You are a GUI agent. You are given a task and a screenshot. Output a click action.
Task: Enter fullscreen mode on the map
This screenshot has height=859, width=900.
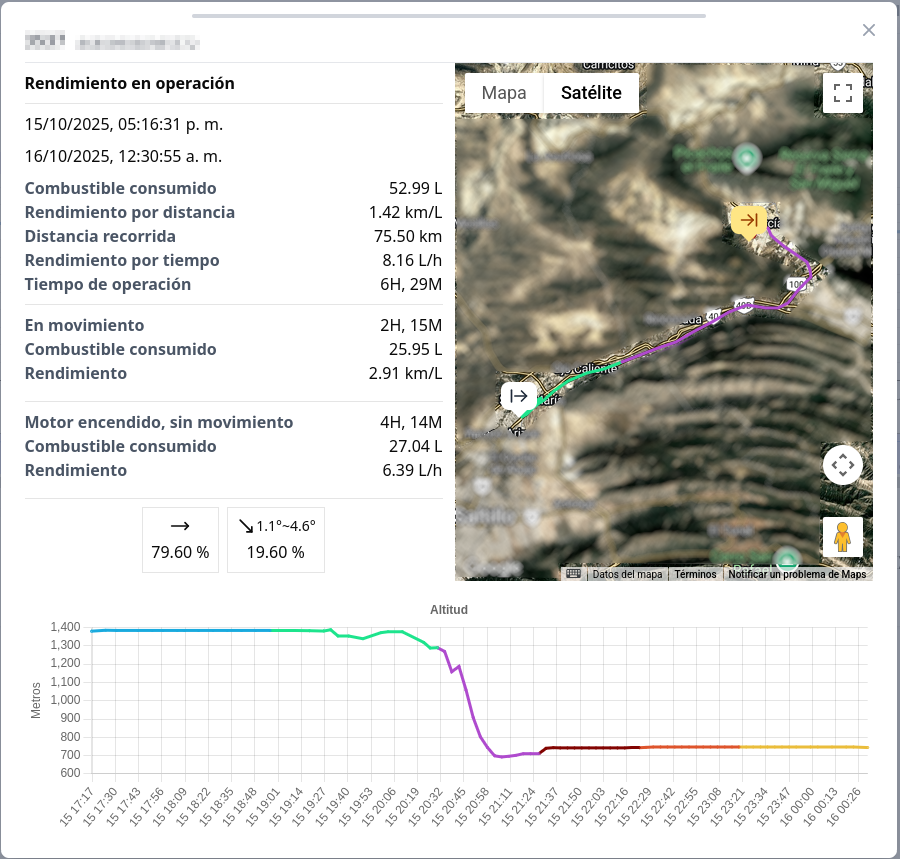click(843, 92)
